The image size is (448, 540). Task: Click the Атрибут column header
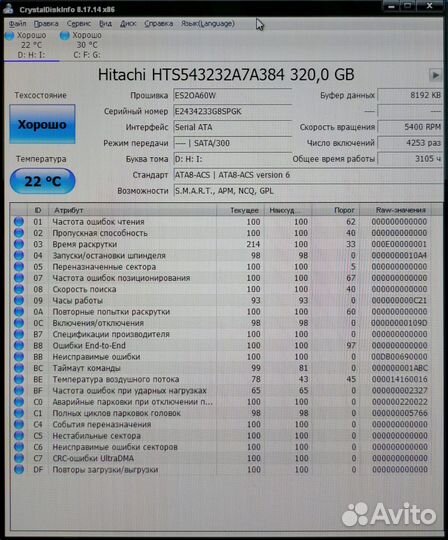click(133, 210)
